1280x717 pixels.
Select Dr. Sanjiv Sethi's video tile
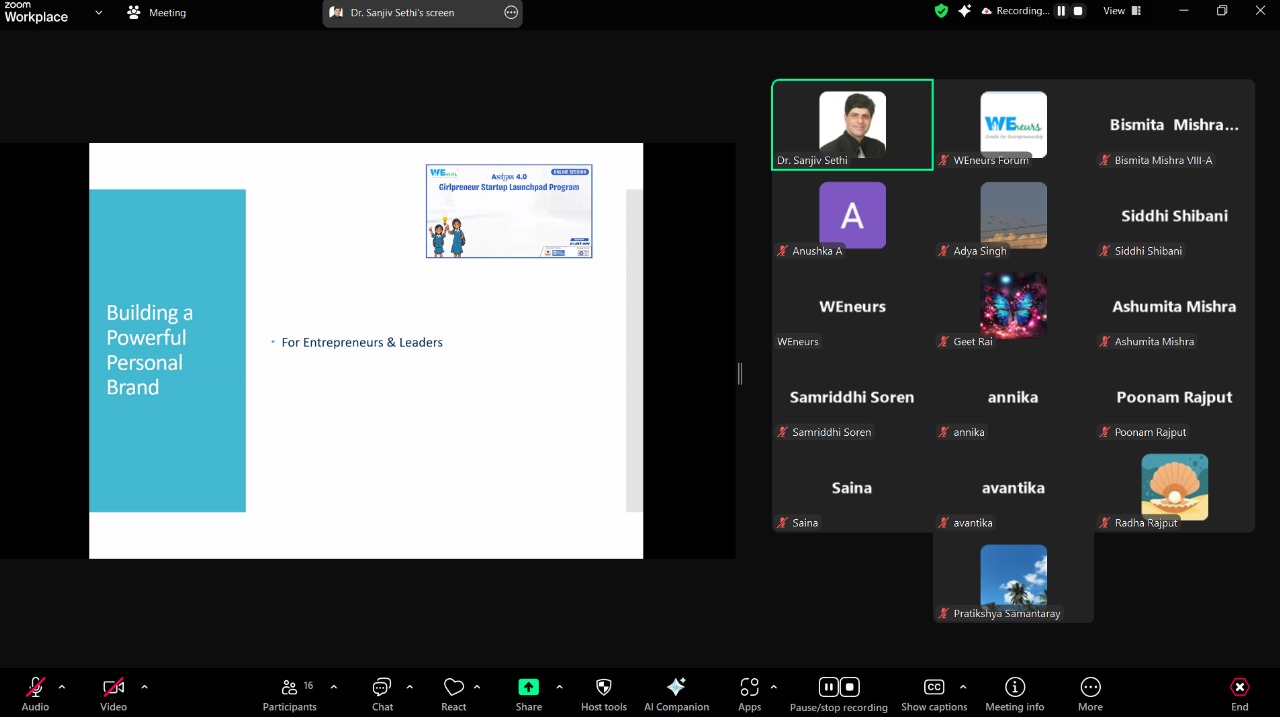click(x=852, y=125)
